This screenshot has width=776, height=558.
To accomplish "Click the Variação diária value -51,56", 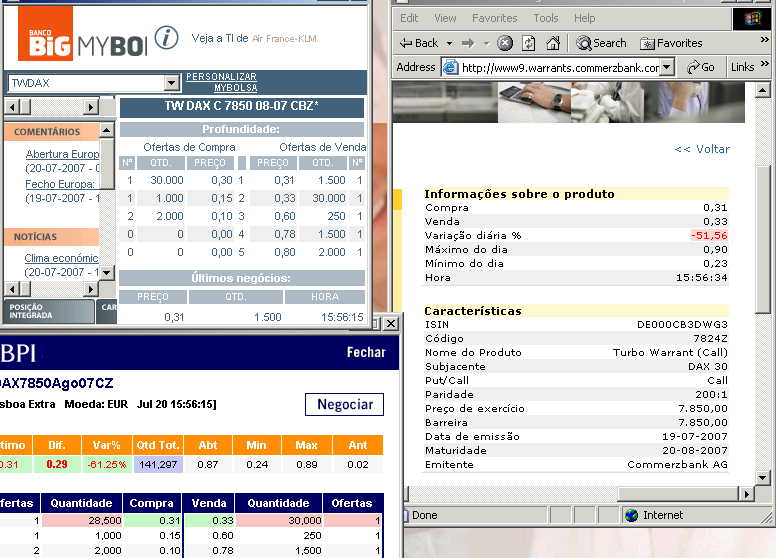I will tap(709, 235).
